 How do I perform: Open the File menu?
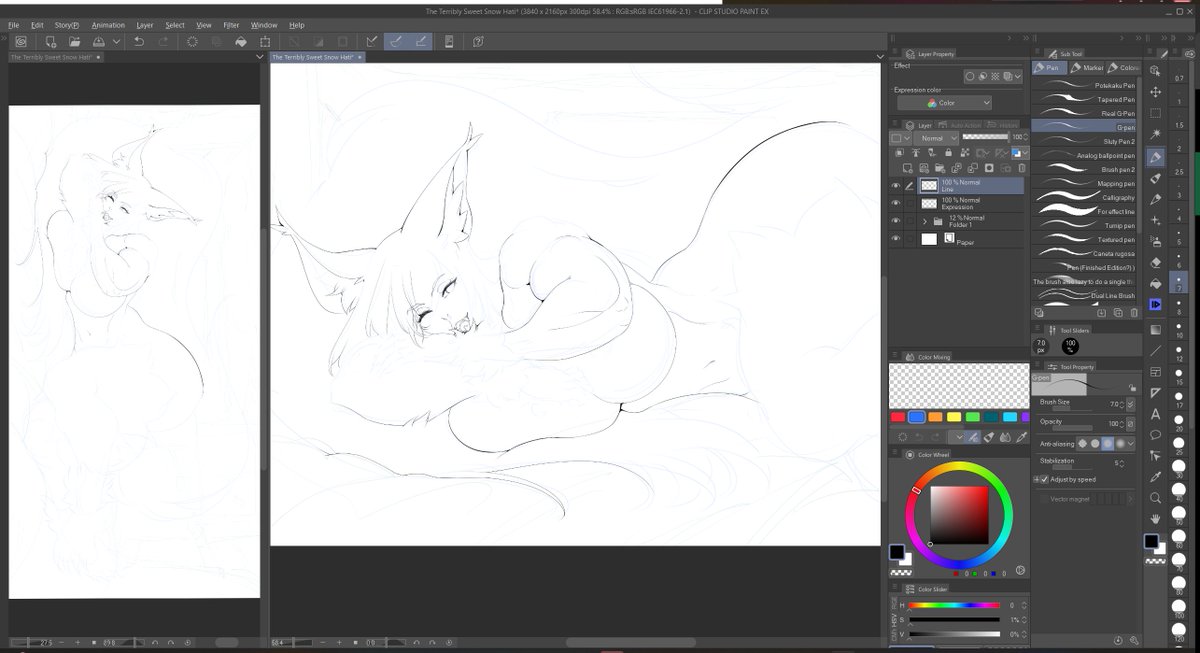click(x=13, y=24)
